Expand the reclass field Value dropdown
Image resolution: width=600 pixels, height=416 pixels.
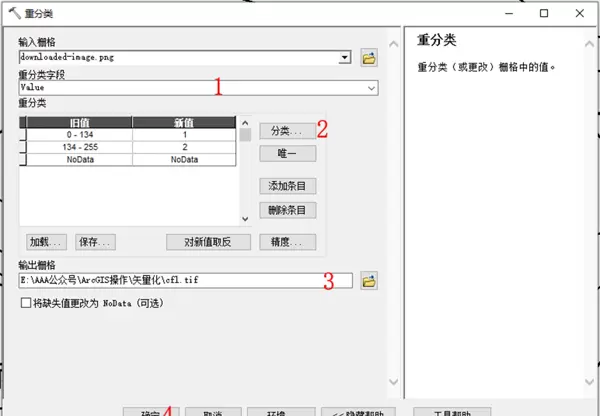coord(371,88)
